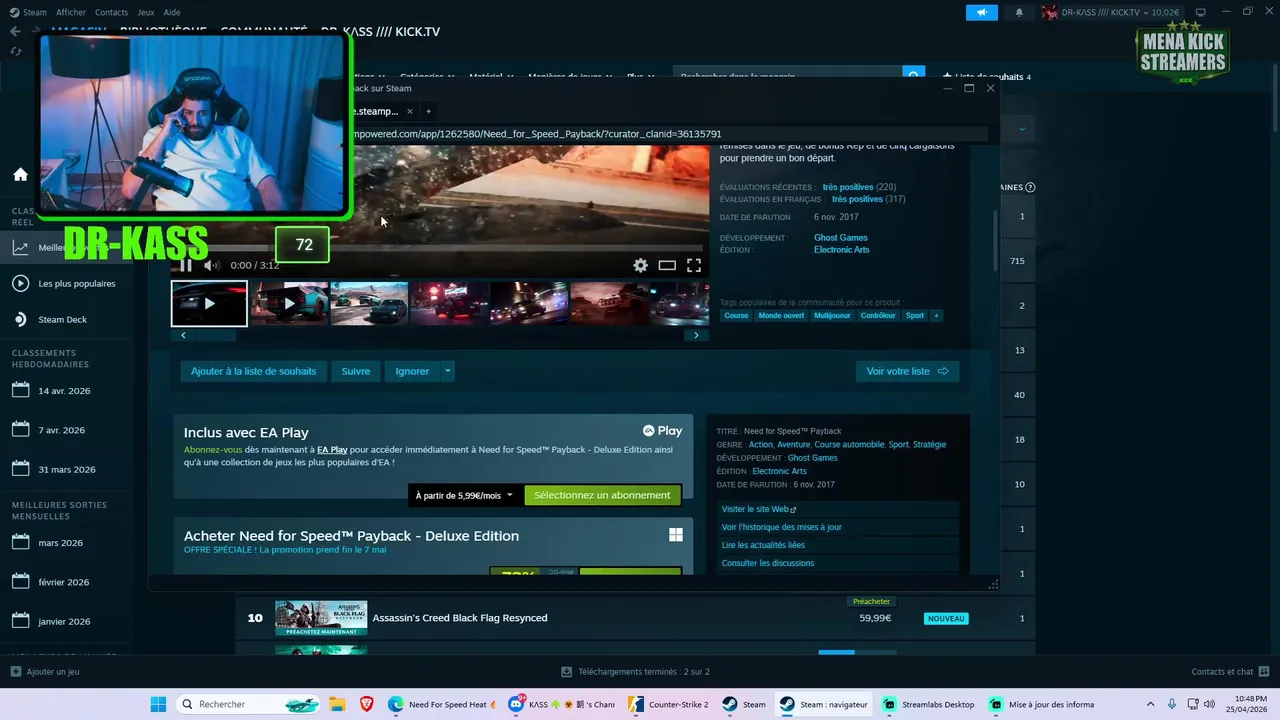Click the Course tag

click(x=736, y=315)
